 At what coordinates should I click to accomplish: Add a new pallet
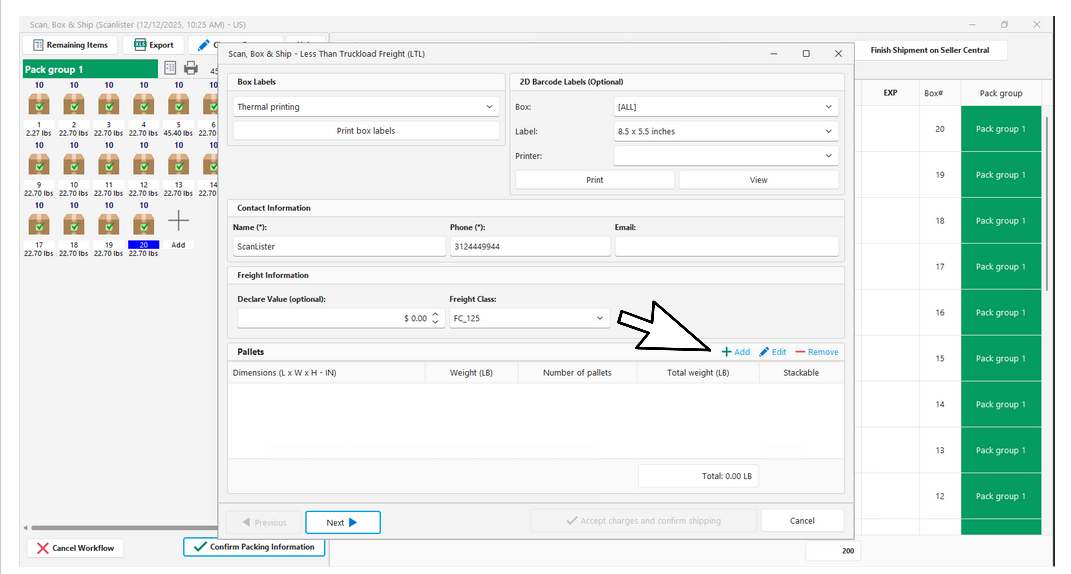pyautogui.click(x=735, y=352)
